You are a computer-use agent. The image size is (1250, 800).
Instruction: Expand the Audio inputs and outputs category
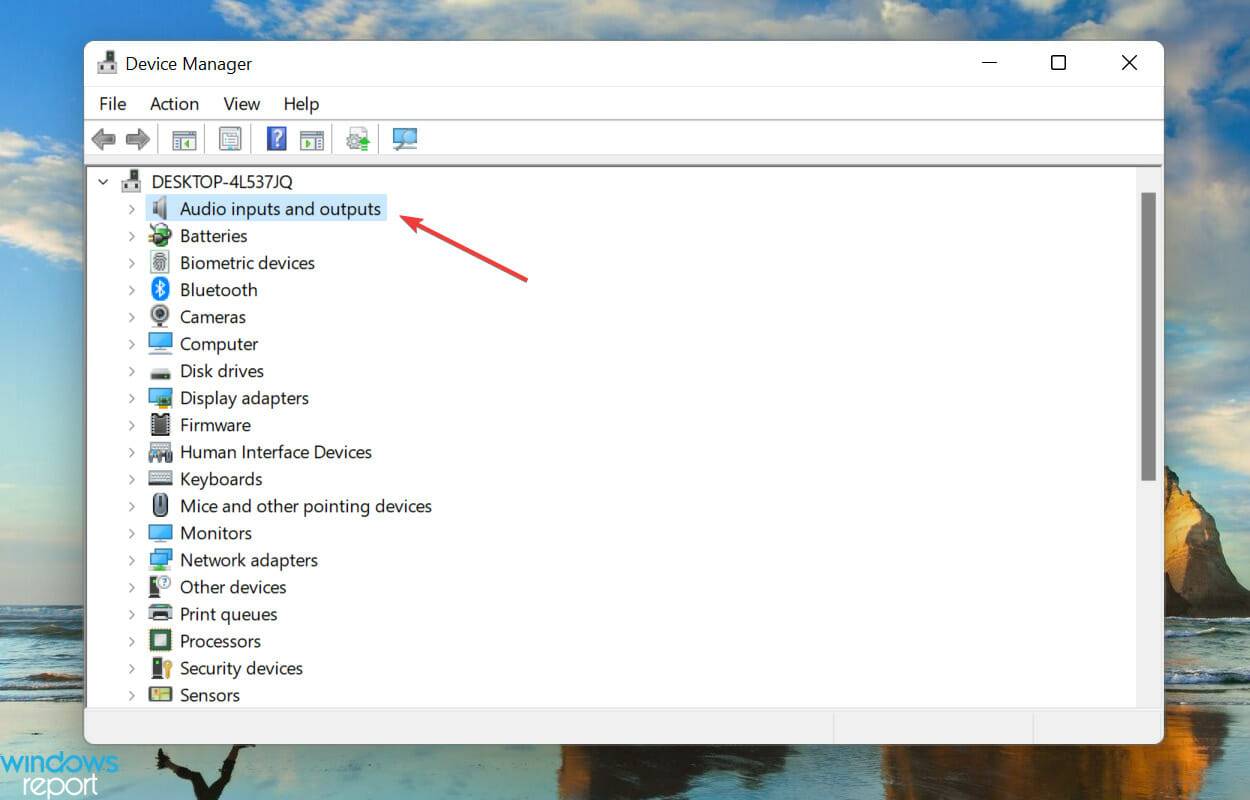[132, 208]
